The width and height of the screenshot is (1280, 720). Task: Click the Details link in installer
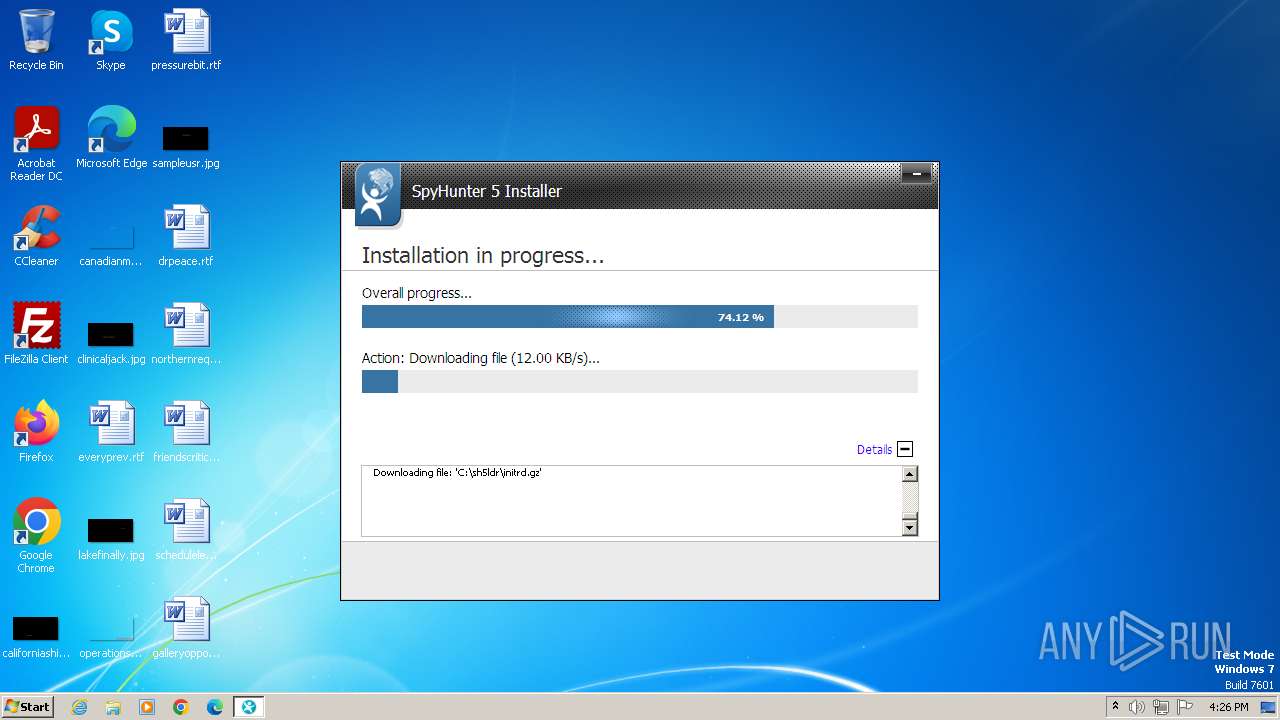(x=874, y=450)
